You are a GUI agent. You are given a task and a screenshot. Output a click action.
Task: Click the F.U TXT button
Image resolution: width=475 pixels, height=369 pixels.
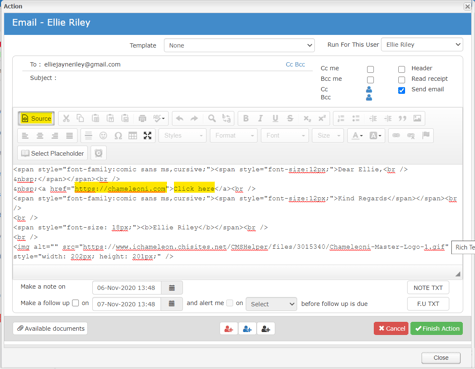428,304
